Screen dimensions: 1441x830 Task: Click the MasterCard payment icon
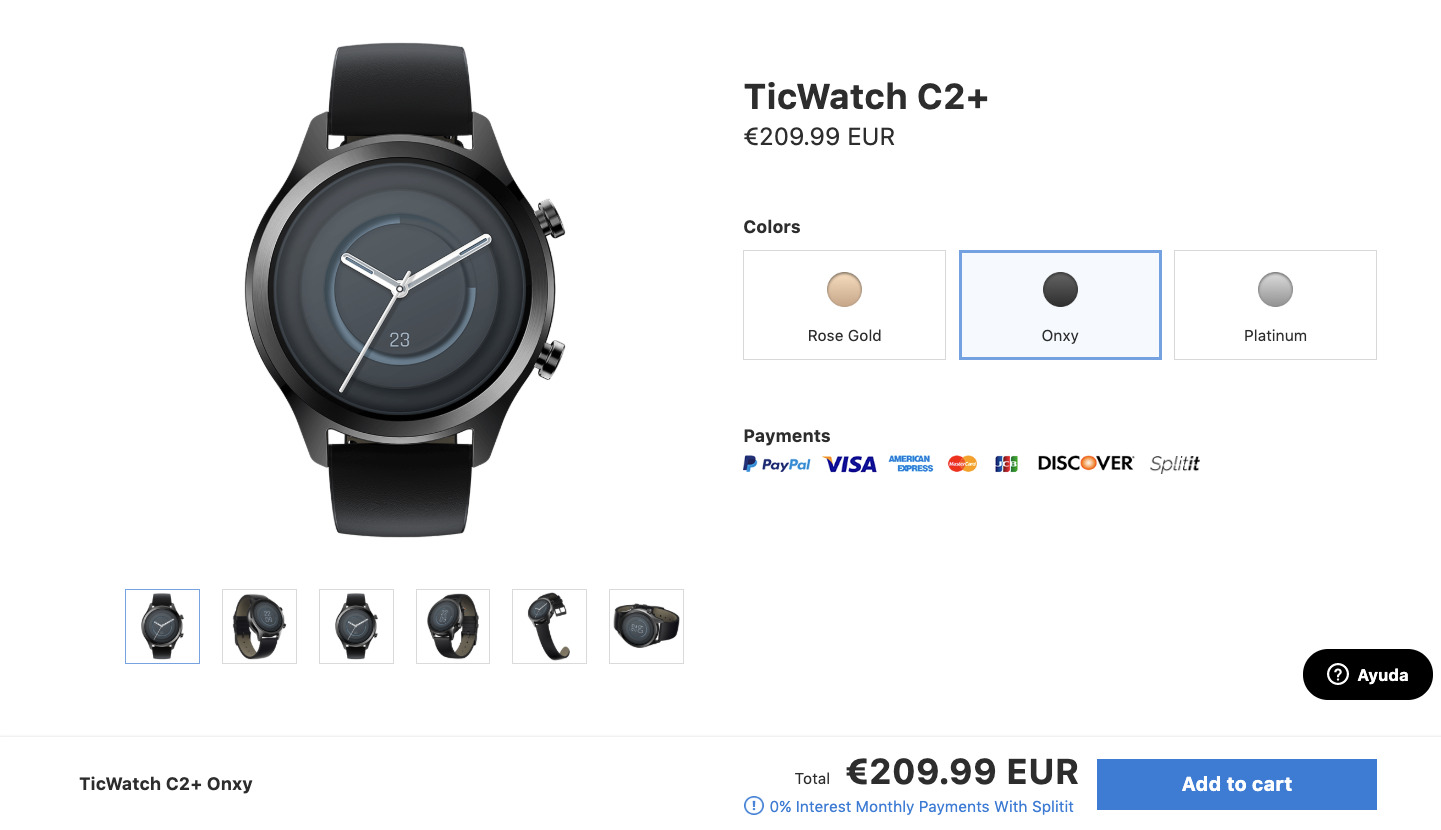tap(962, 464)
